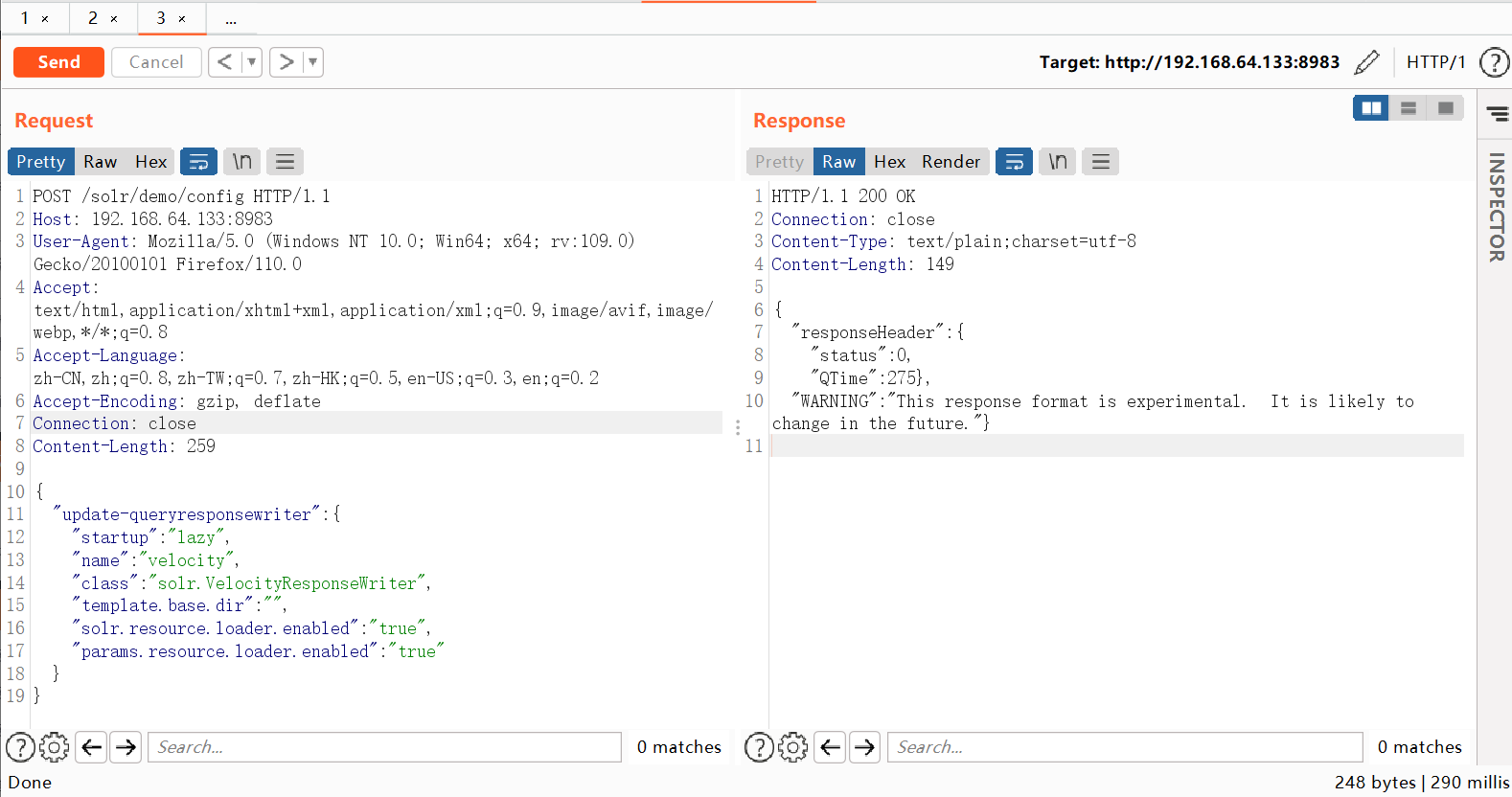Select Hex view in Request panel
1512x797 pixels.
(150, 162)
